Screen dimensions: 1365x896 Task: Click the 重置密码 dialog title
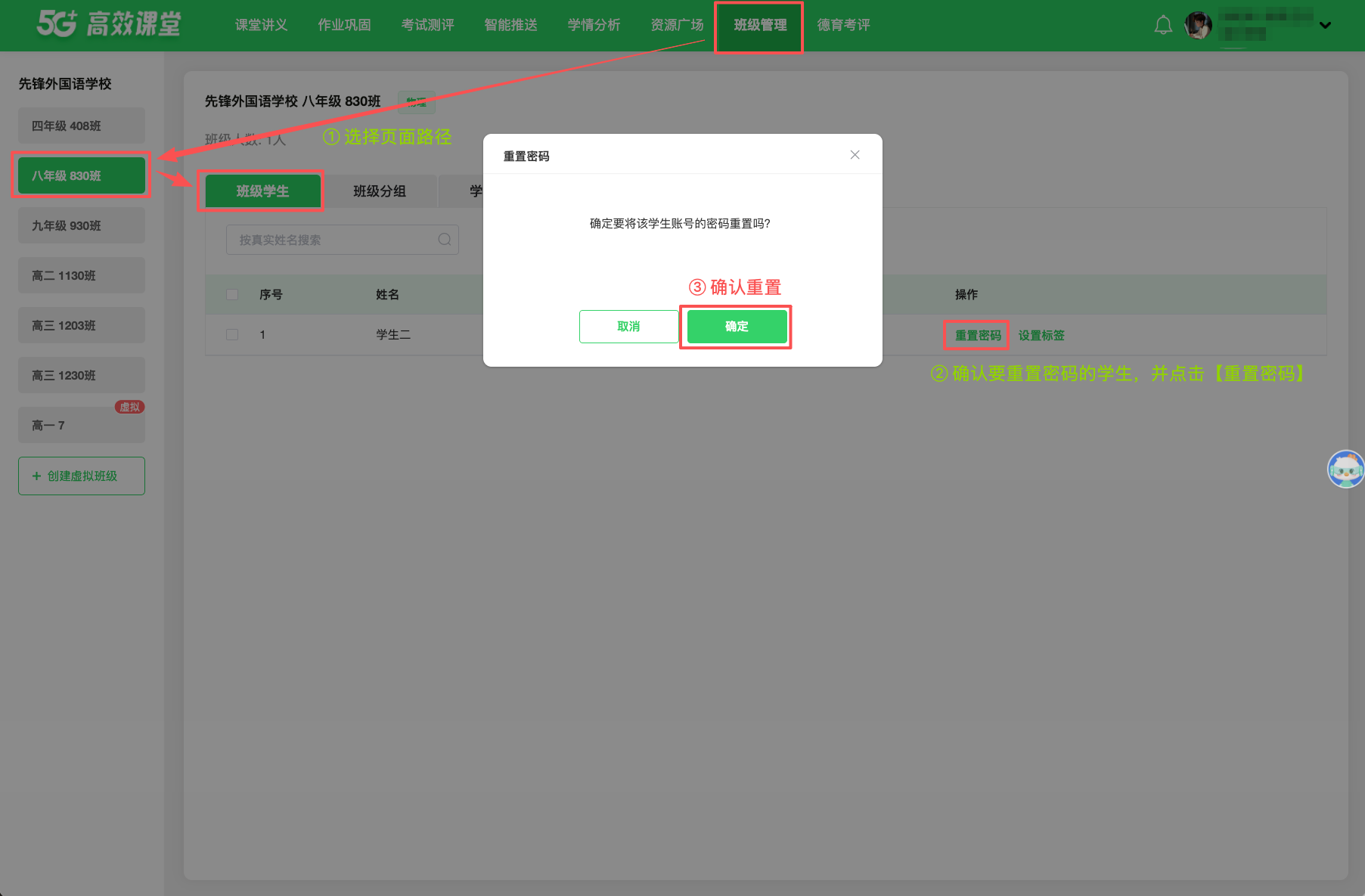point(526,157)
